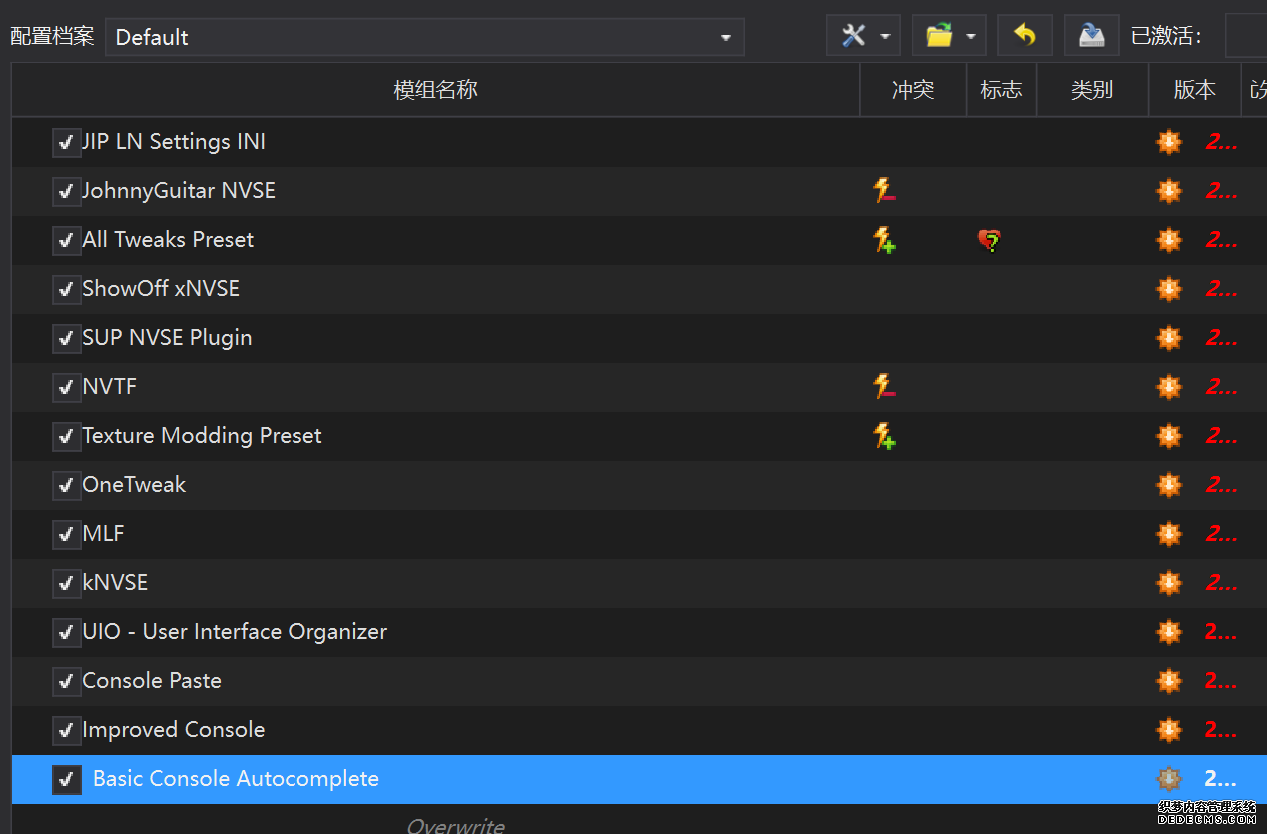Click the wrench and screwdriver tools icon
The width and height of the screenshot is (1267, 834).
tap(853, 37)
